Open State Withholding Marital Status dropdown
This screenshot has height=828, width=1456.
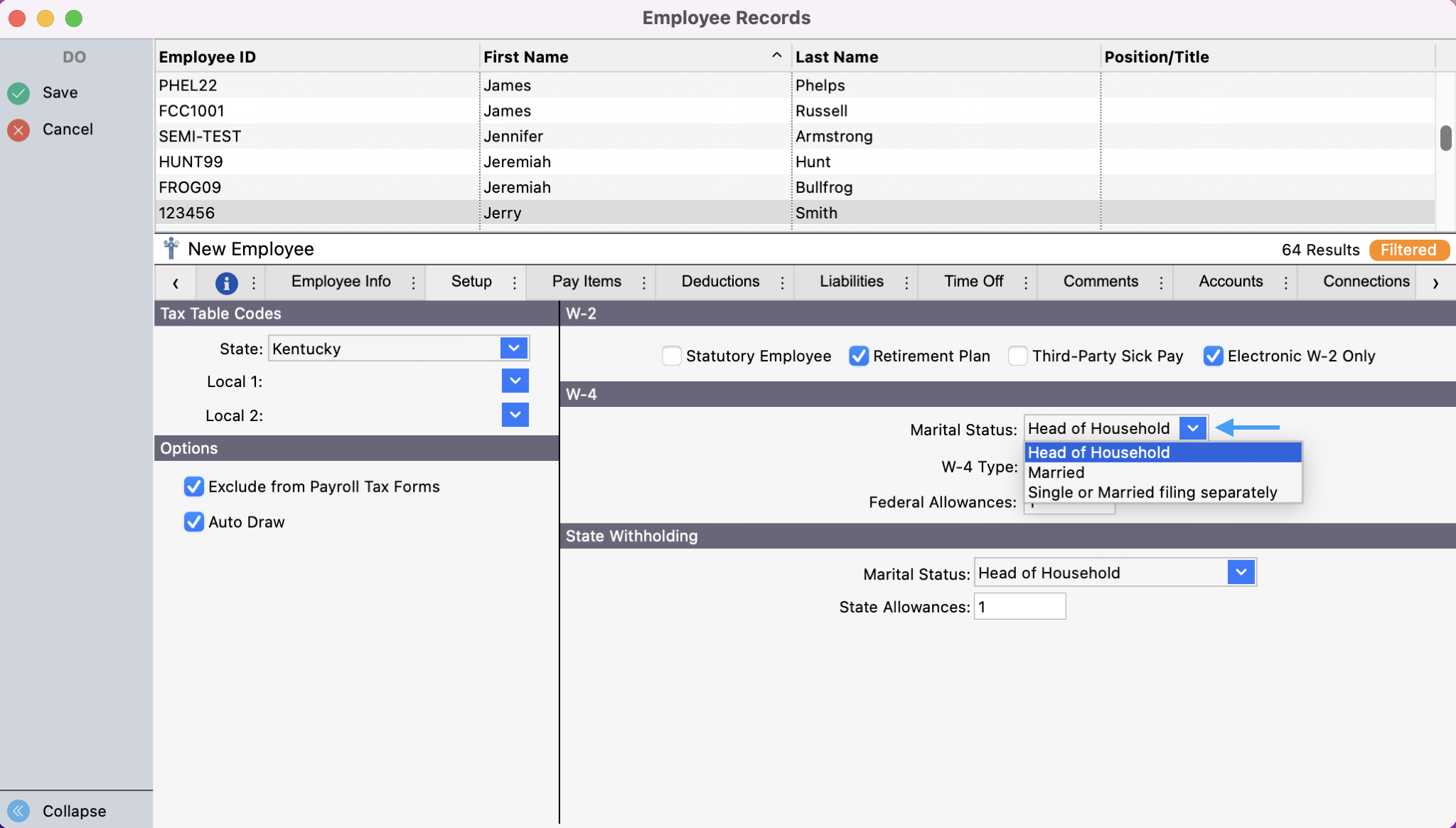click(x=1241, y=573)
